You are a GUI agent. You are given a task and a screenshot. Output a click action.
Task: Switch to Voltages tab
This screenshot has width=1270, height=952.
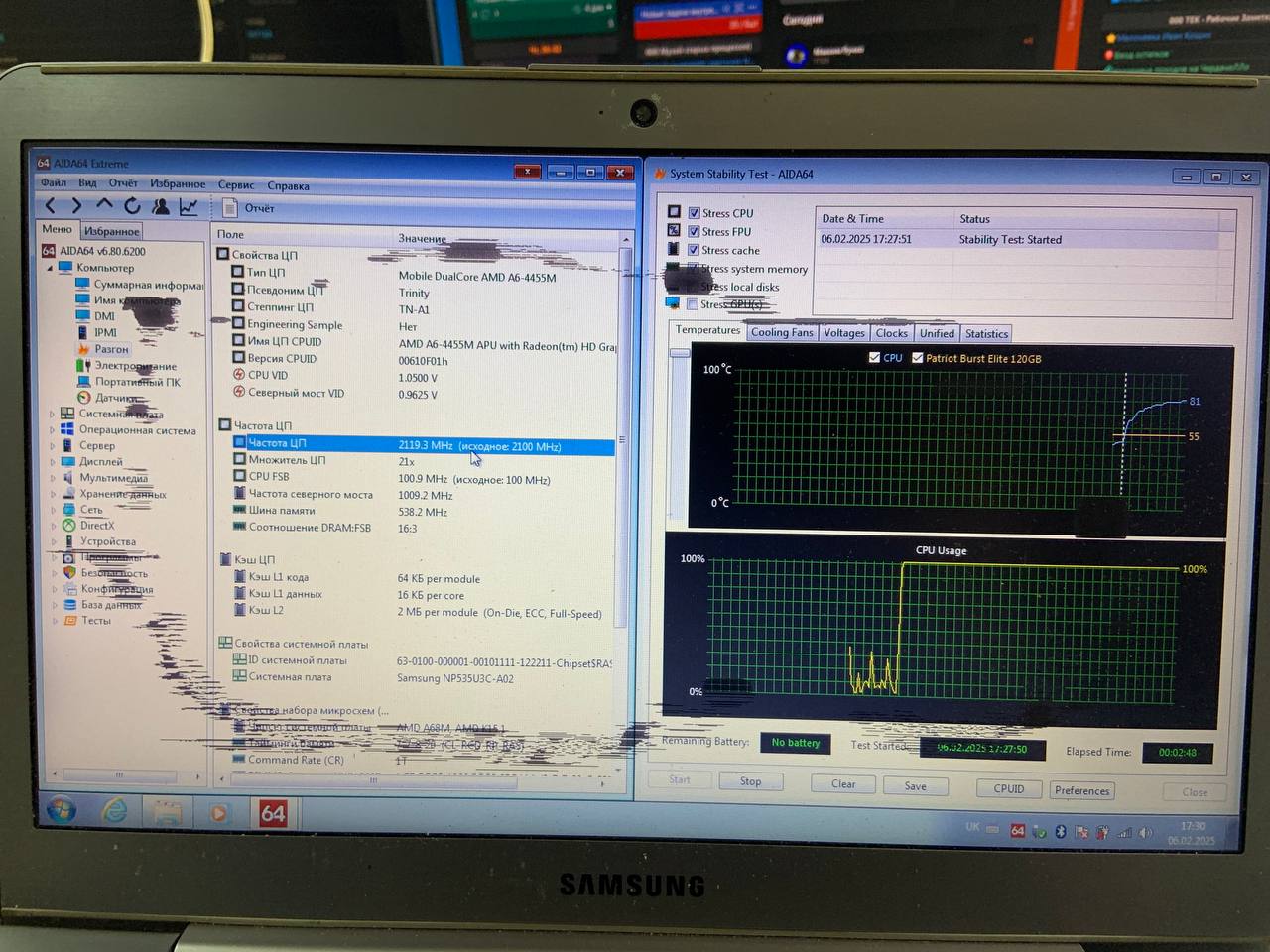click(x=844, y=333)
